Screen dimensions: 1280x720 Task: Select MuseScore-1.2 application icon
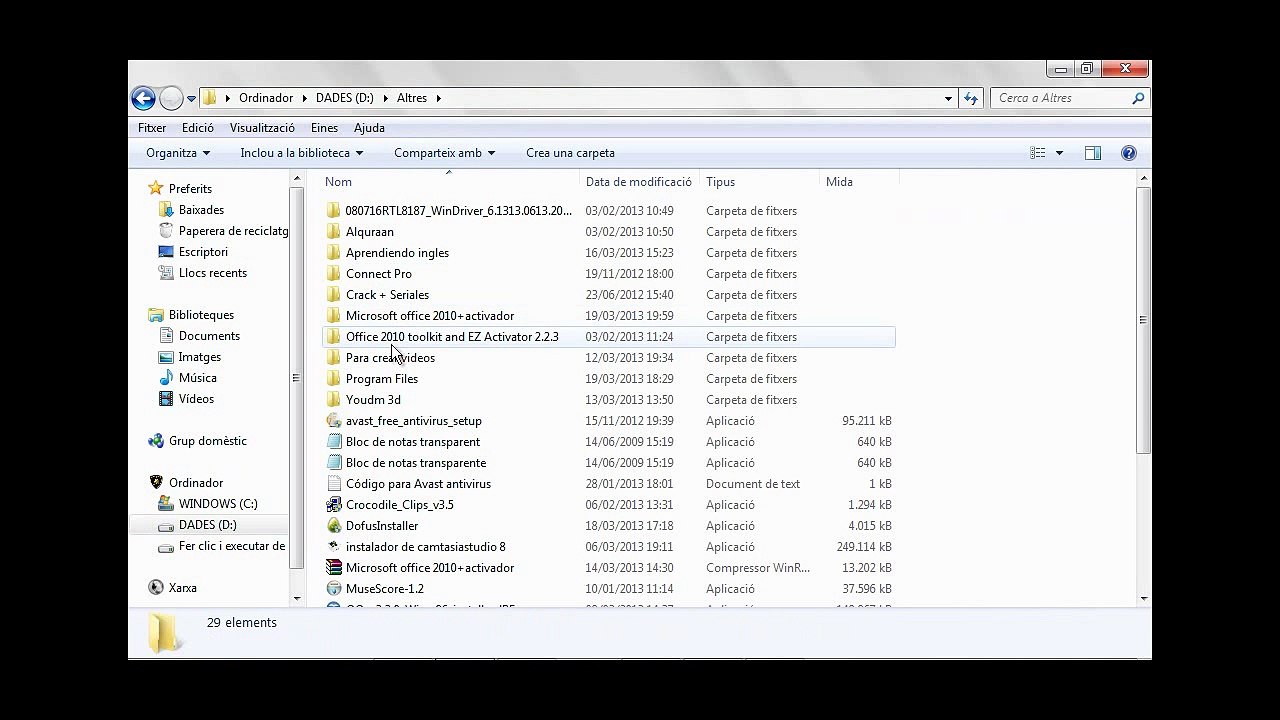(x=334, y=589)
